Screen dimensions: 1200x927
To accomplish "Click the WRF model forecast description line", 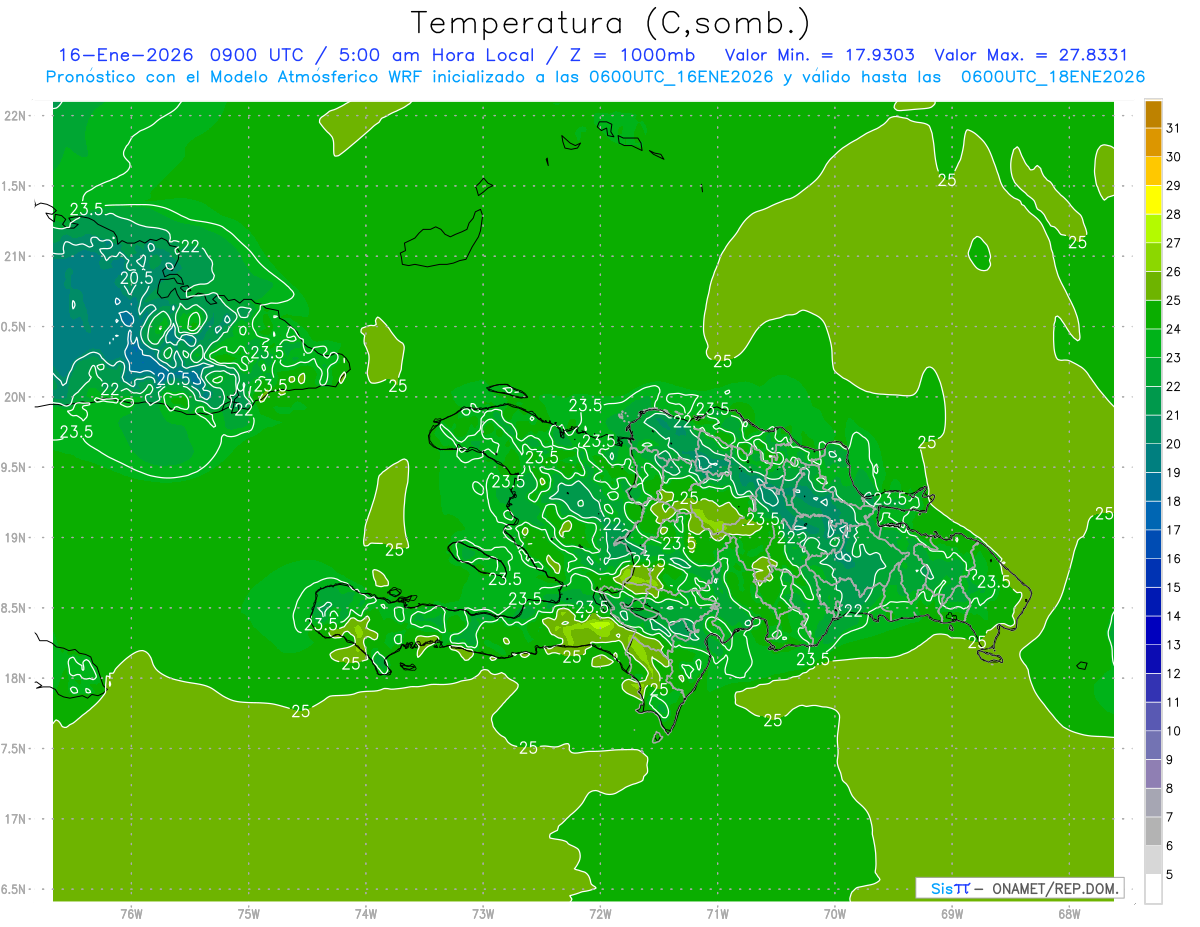I will (596, 77).
